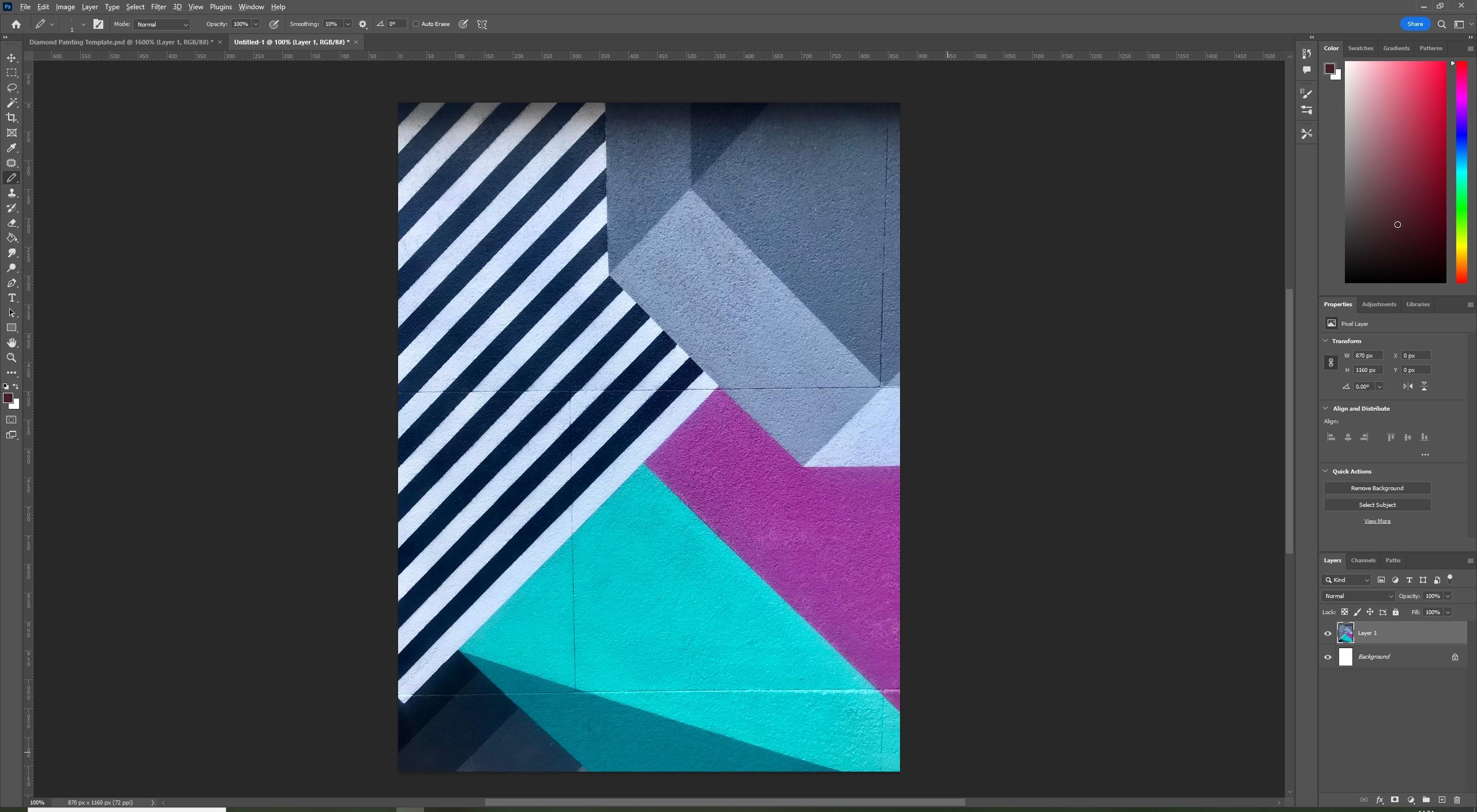Click the search magnifier icon near Share
The height and width of the screenshot is (812, 1477).
pos(1441,24)
